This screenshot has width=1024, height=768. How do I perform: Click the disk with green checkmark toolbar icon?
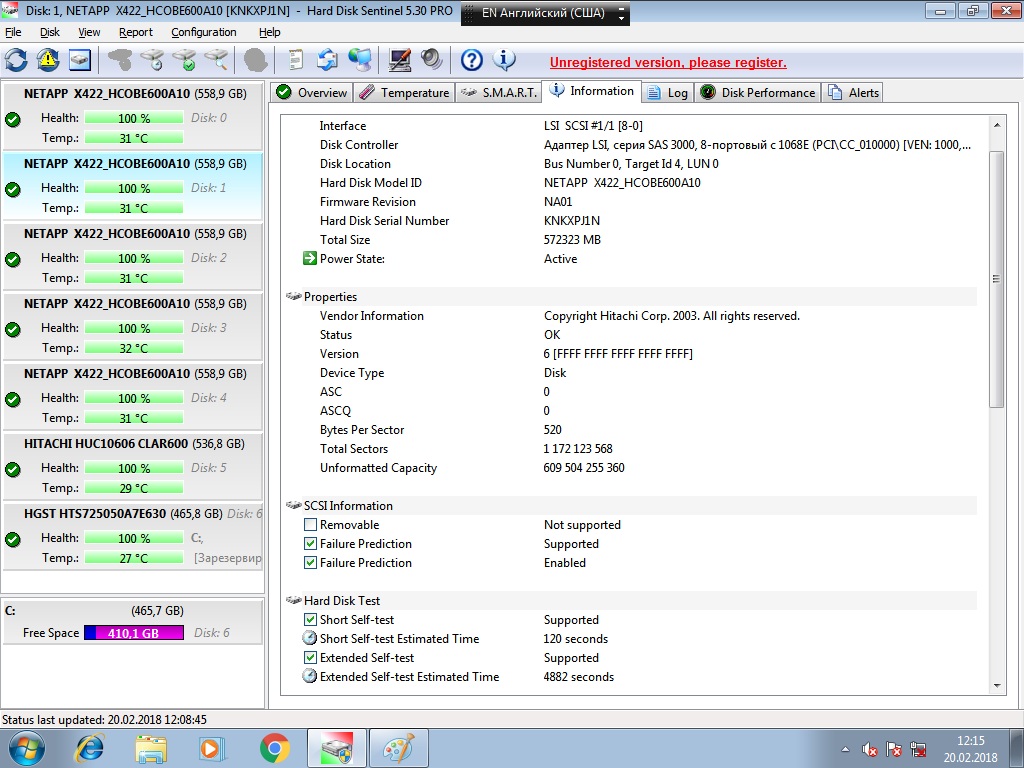[184, 60]
